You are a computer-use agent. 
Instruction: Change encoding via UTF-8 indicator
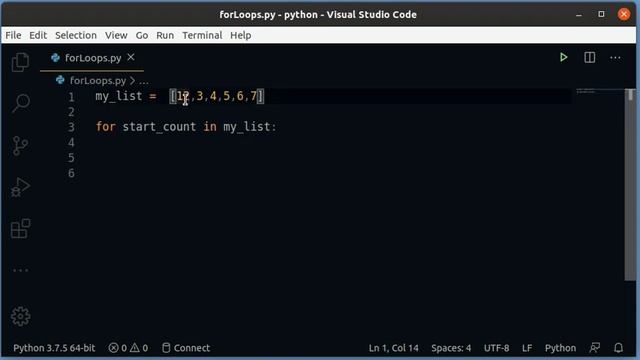[496, 348]
